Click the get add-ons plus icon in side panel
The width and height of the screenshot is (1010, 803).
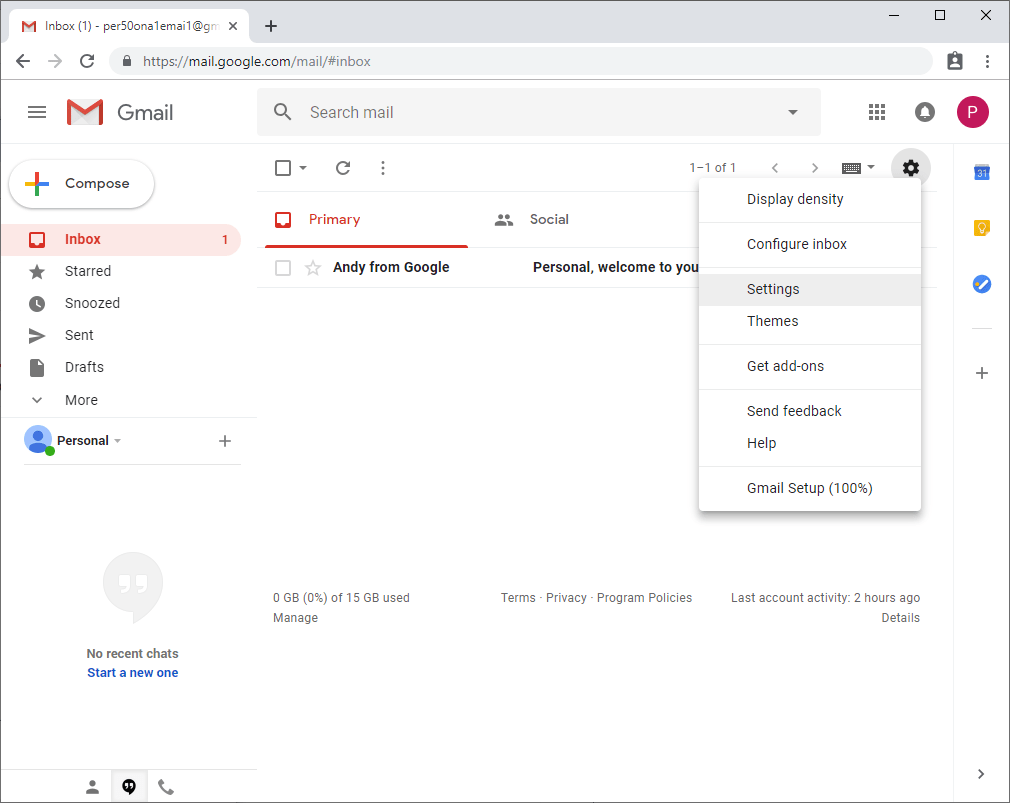pos(982,373)
